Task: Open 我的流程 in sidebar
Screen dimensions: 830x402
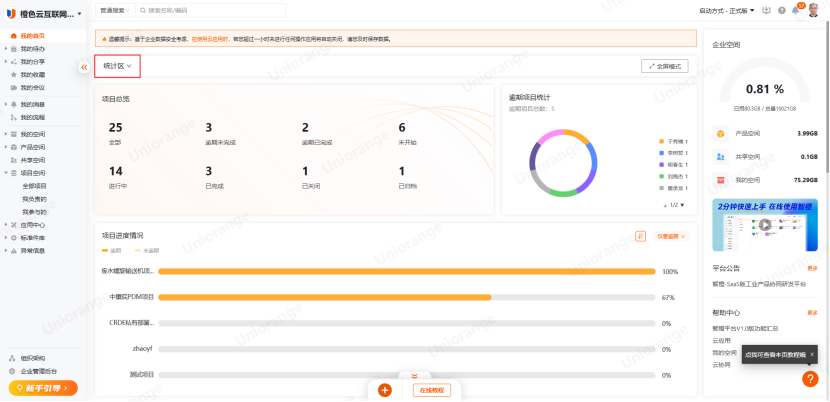Action: click(33, 117)
